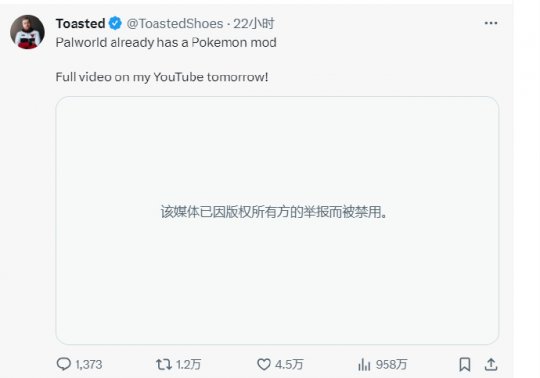Open the @ToastedShoes handle link

click(175, 23)
